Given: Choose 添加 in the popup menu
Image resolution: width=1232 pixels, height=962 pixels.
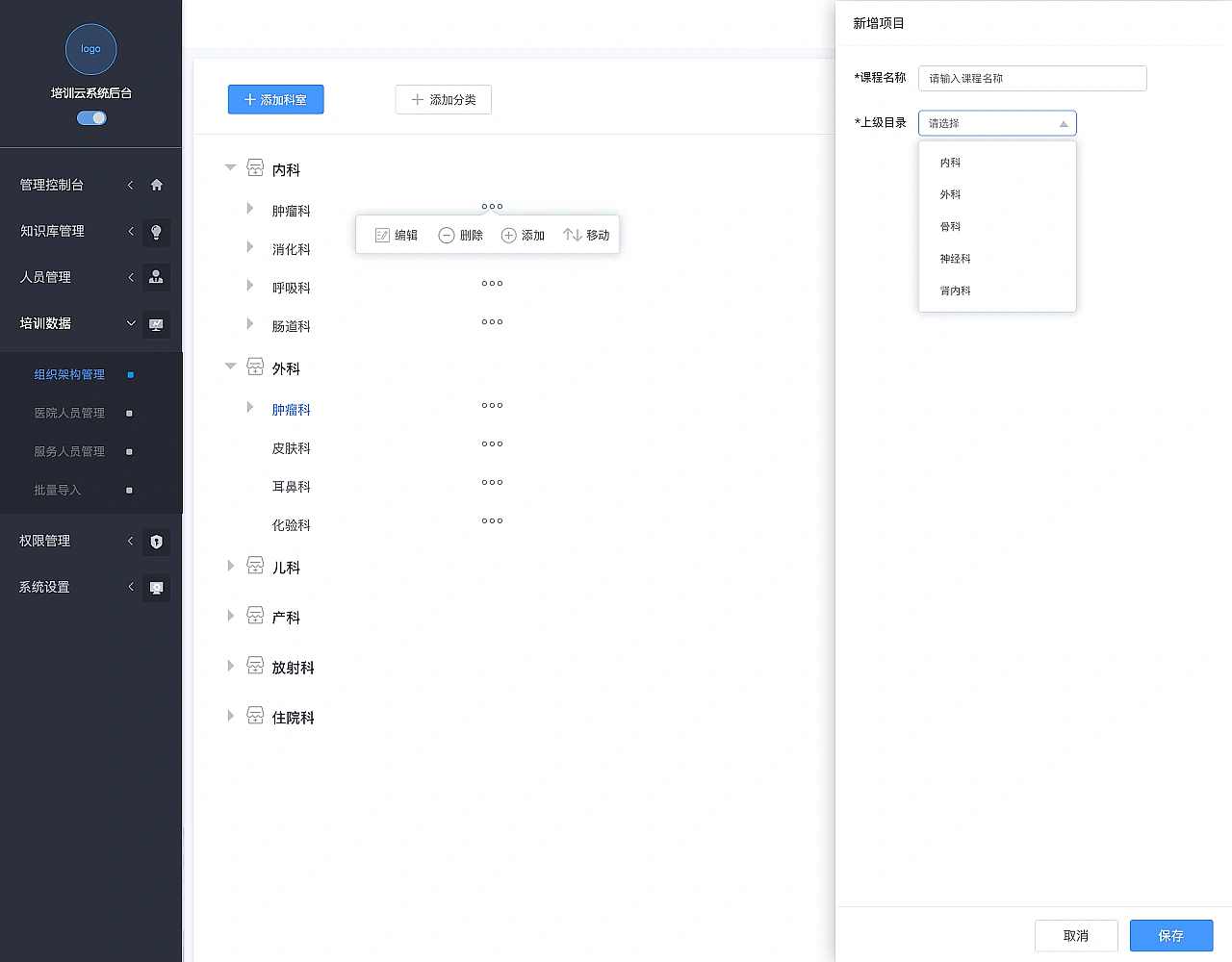Looking at the screenshot, I should 523,235.
